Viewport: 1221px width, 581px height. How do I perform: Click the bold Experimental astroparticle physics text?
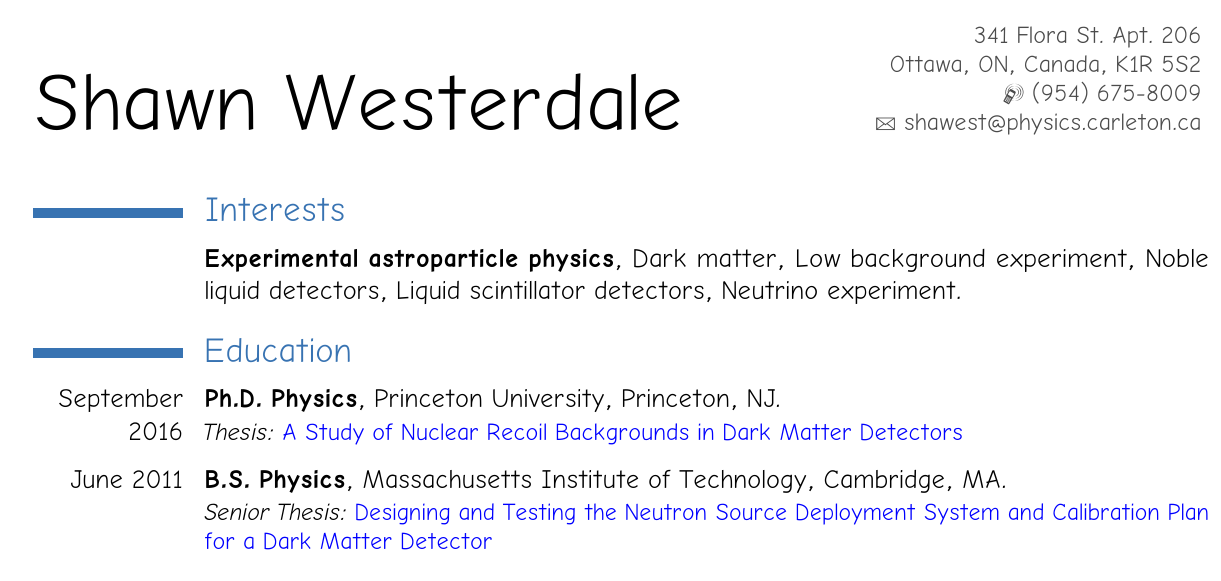pyautogui.click(x=409, y=260)
